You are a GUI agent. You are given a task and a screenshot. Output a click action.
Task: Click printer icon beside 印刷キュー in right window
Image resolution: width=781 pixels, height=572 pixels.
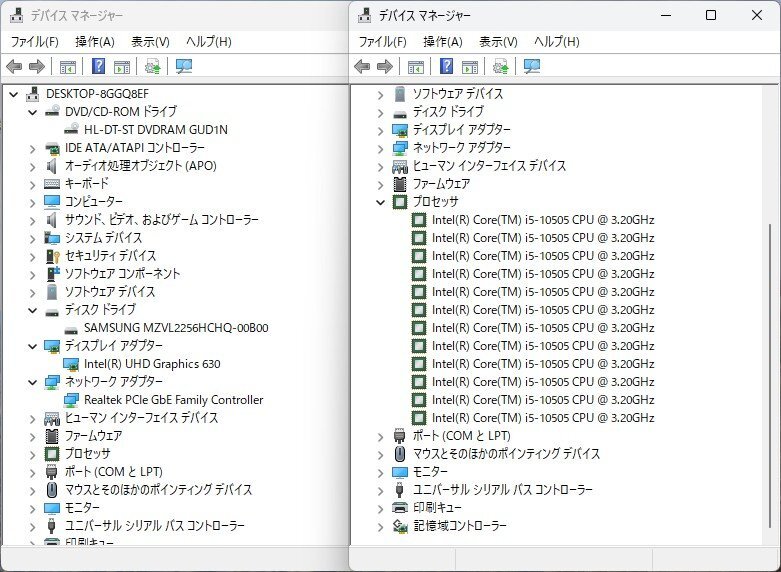pyautogui.click(x=400, y=508)
